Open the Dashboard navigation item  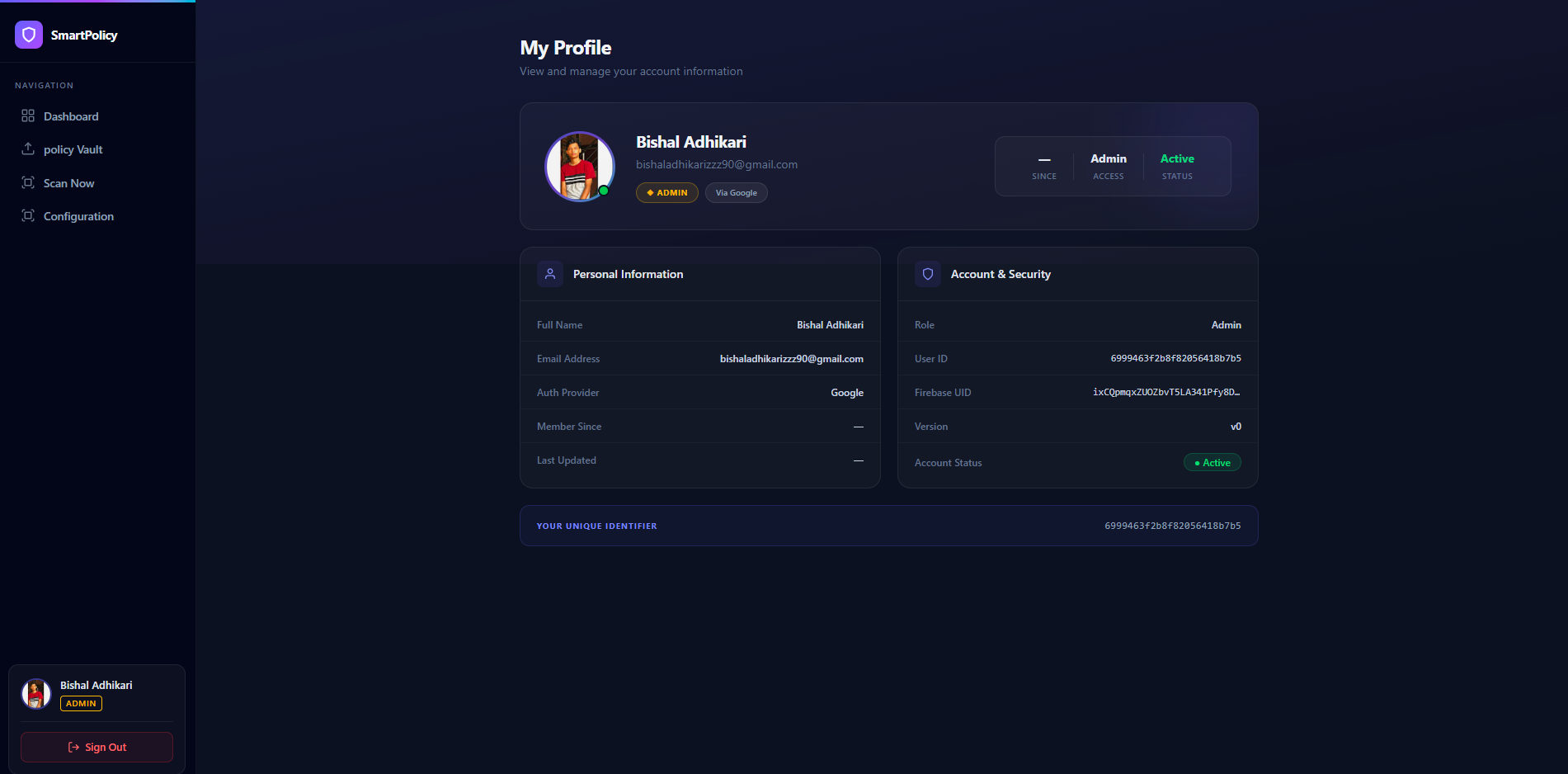pyautogui.click(x=71, y=116)
